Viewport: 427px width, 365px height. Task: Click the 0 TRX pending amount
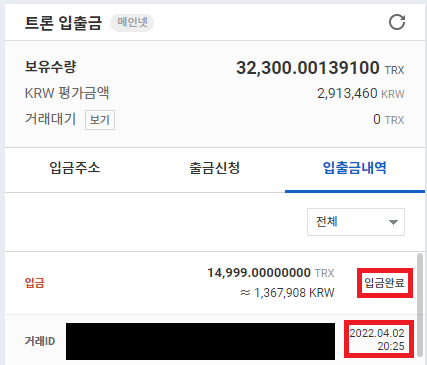click(x=389, y=119)
